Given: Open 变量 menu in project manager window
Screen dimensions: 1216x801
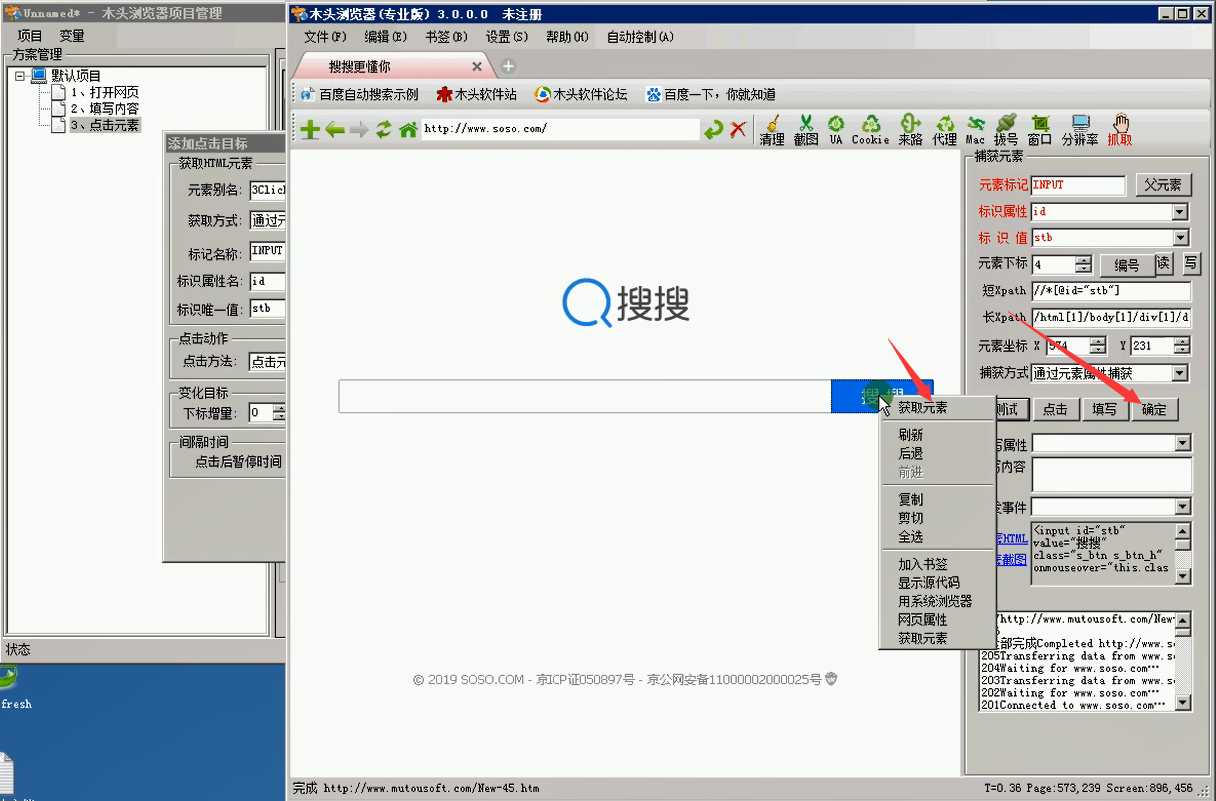Looking at the screenshot, I should [x=72, y=36].
